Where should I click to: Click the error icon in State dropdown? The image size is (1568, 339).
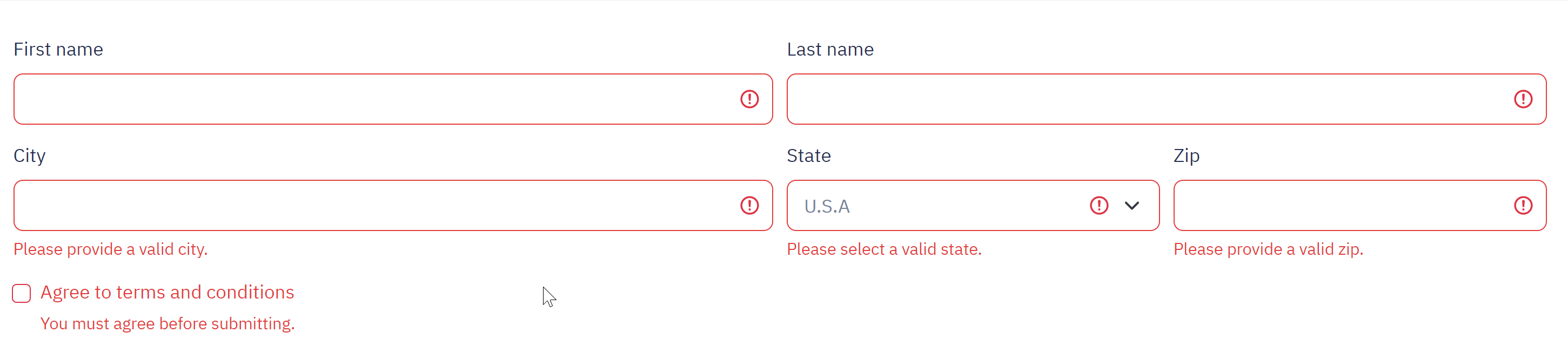(x=1098, y=206)
